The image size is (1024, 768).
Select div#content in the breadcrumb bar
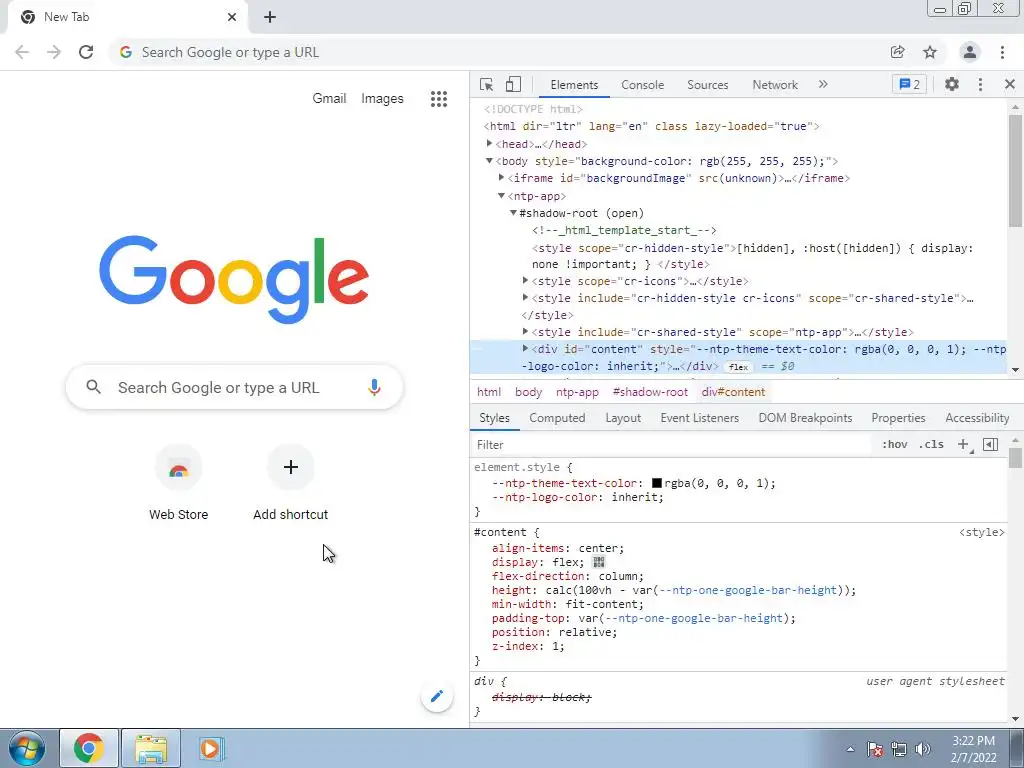click(x=733, y=392)
